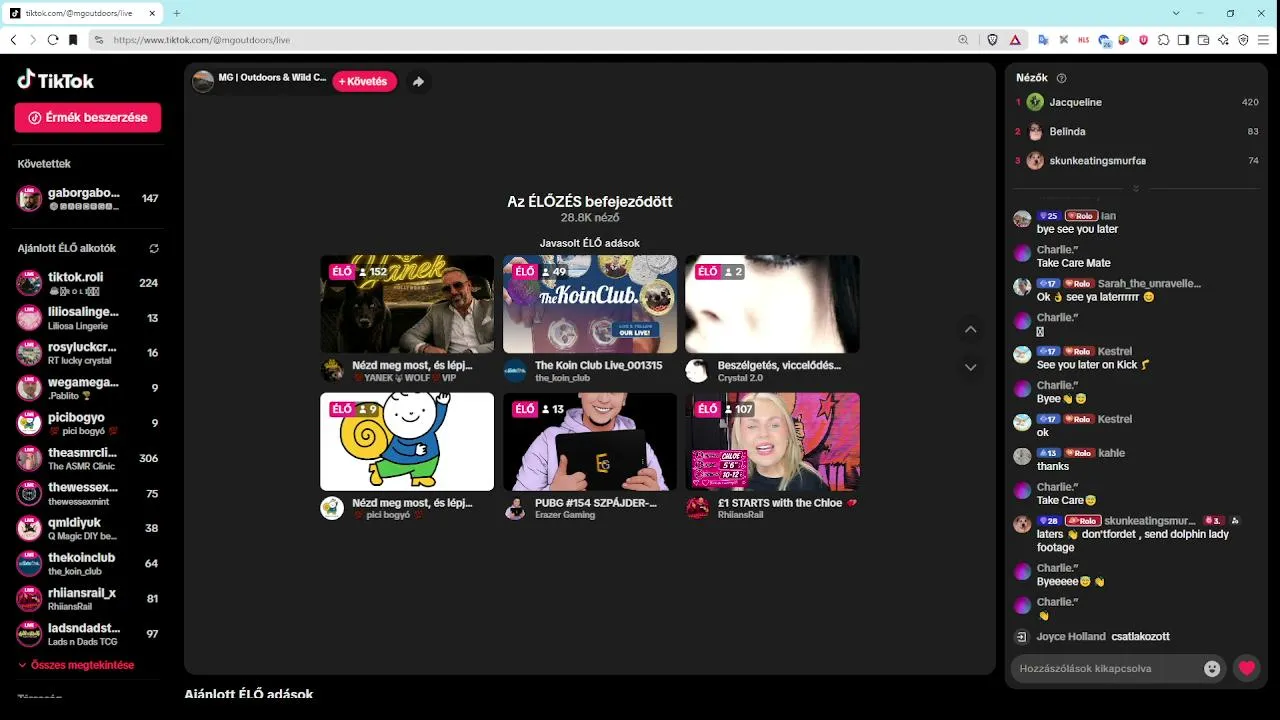Open pici bogyó snail cartoon thumbnail
Image resolution: width=1280 pixels, height=720 pixels.
click(407, 441)
